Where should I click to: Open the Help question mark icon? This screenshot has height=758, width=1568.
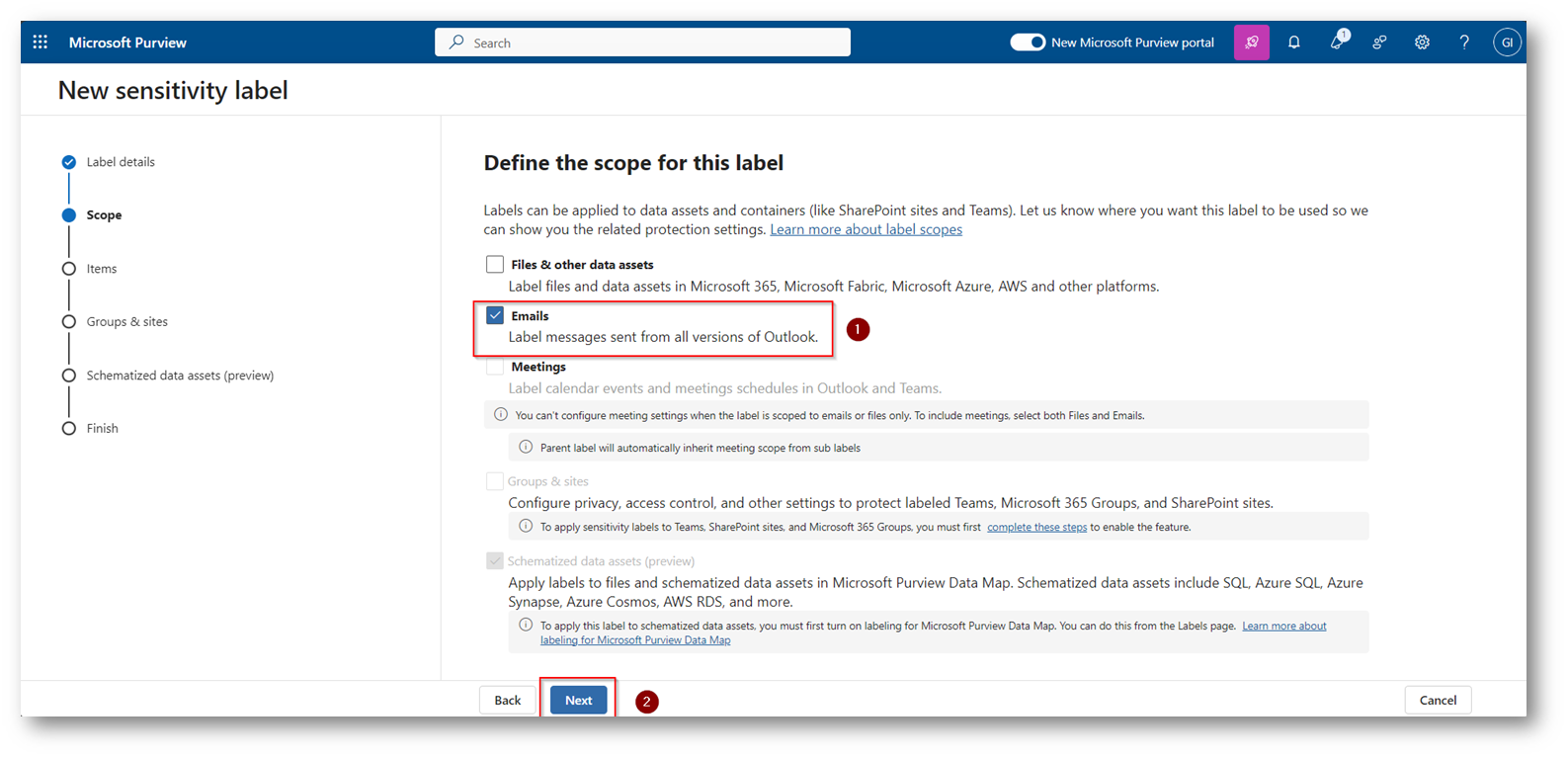click(x=1464, y=42)
